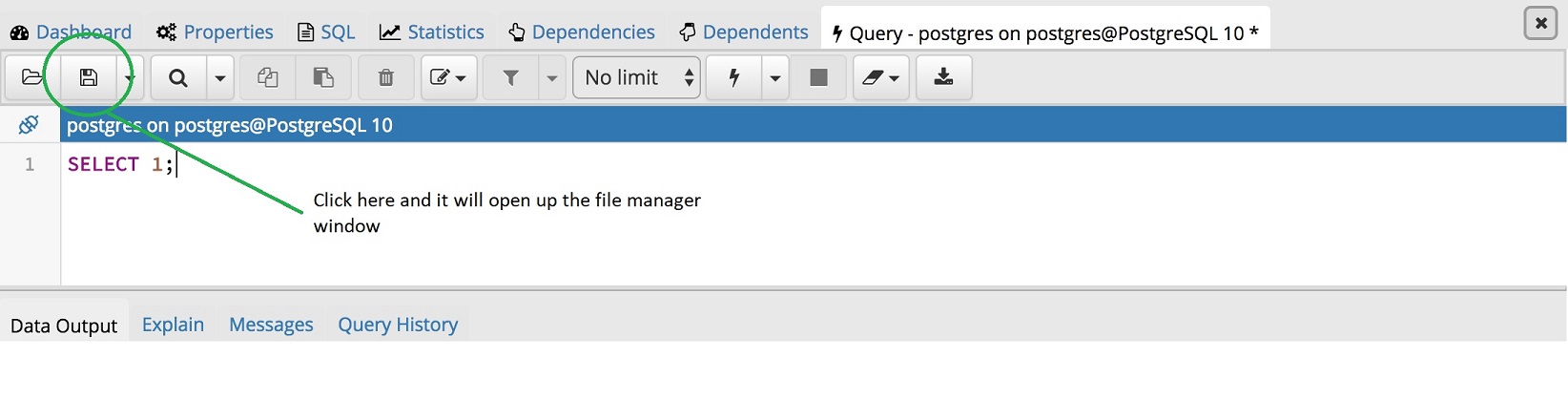Expand the Execute options dropdown arrow
Viewport: 1568px width, 400px height.
[775, 77]
